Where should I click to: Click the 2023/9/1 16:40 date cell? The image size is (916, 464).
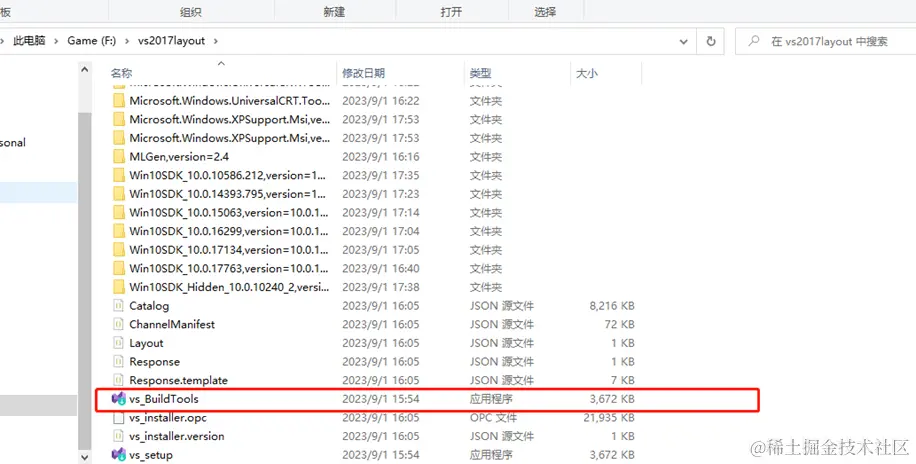click(x=381, y=269)
